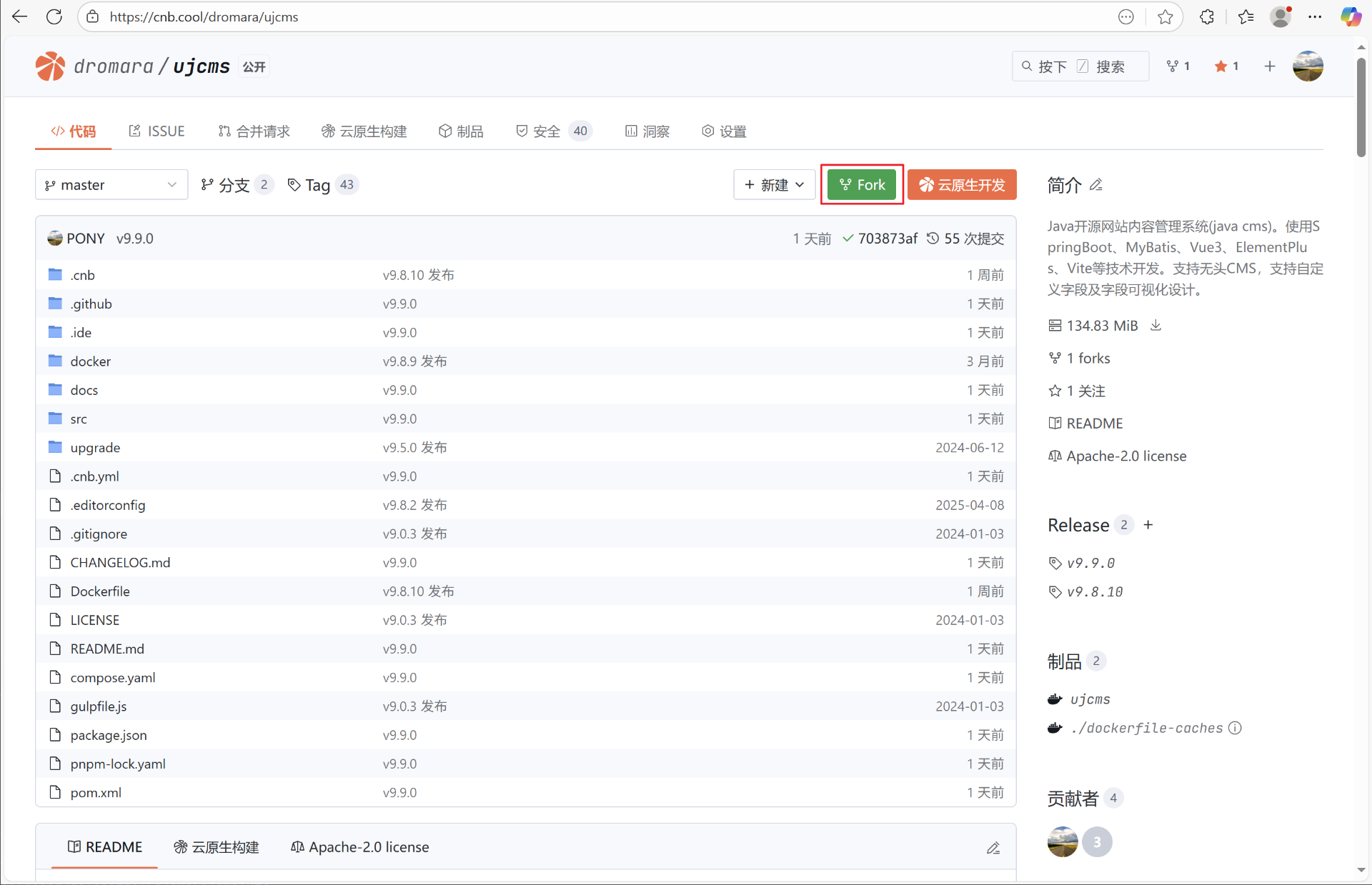Click the browser feedback smiley icon
This screenshot has height=885, width=1372.
(x=1126, y=17)
